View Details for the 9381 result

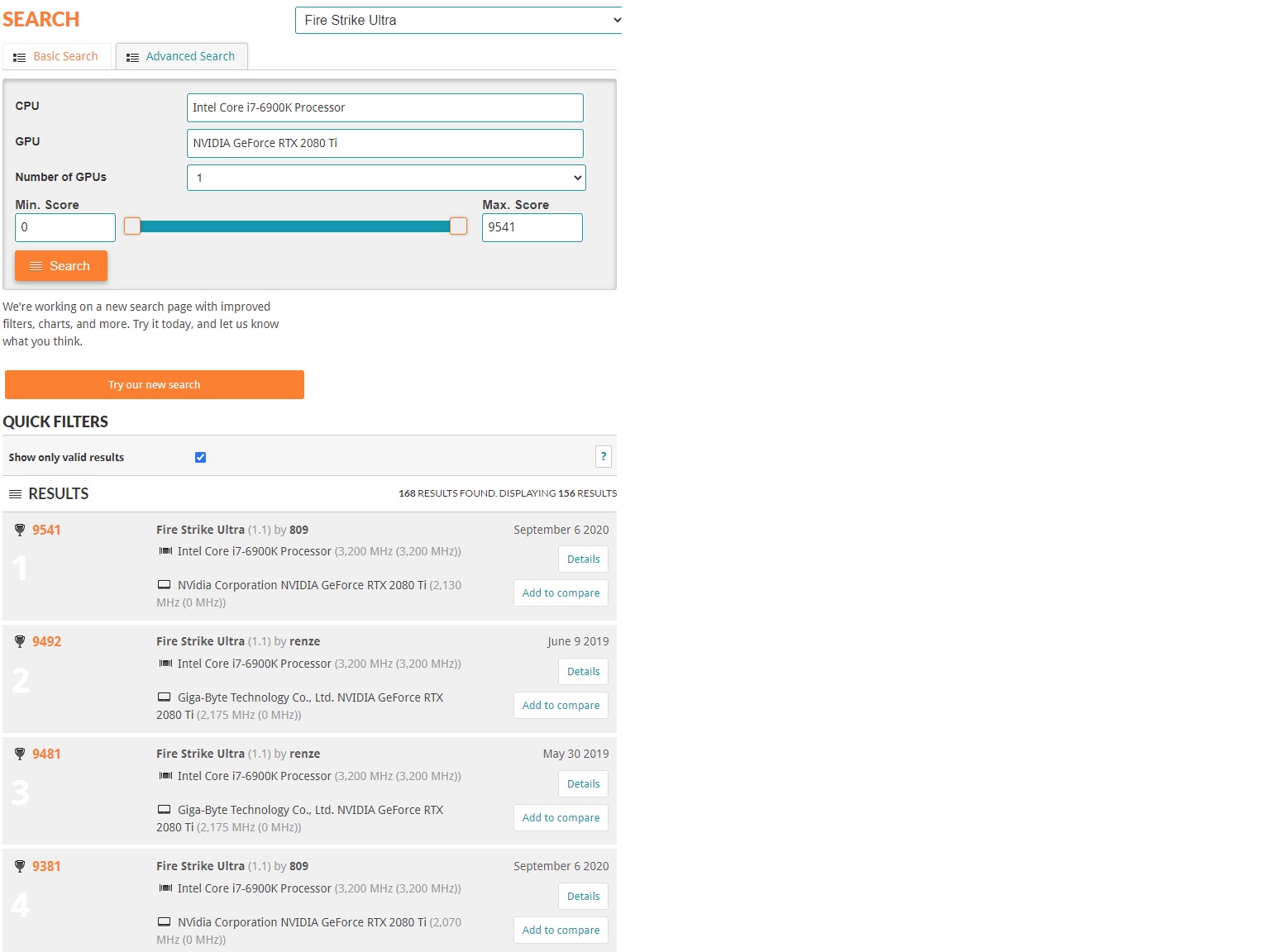[x=583, y=897]
